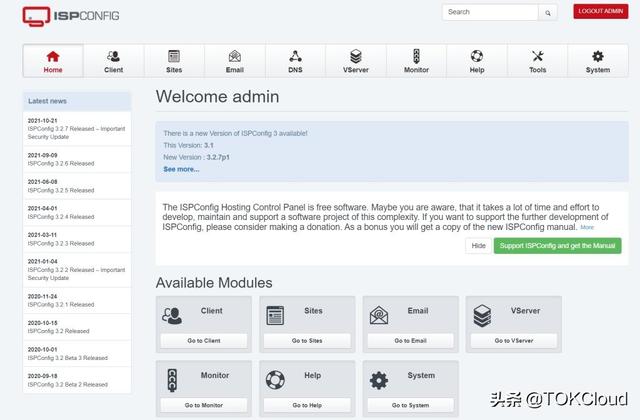Follow the 'See more...' update link
The height and width of the screenshot is (420, 640).
(x=181, y=169)
